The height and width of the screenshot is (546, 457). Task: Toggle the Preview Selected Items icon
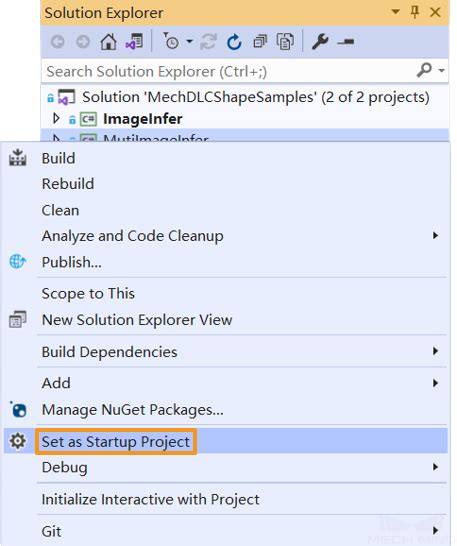click(346, 42)
